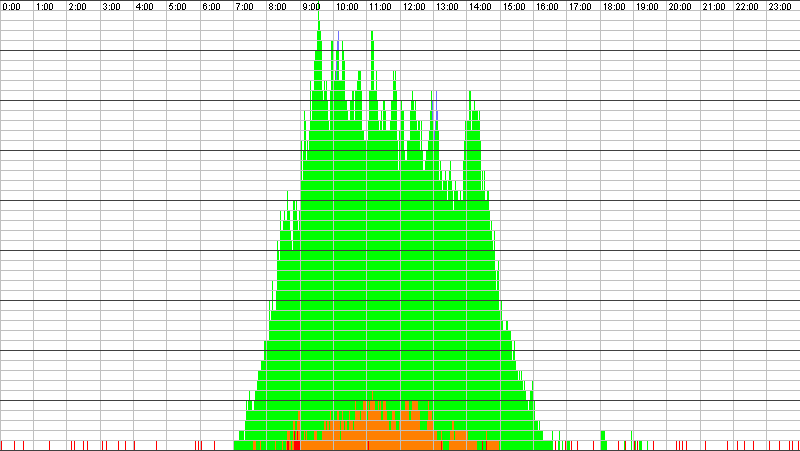Viewport: 800px width, 451px height.
Task: Choose the 7:00 time label
Action: point(244,7)
